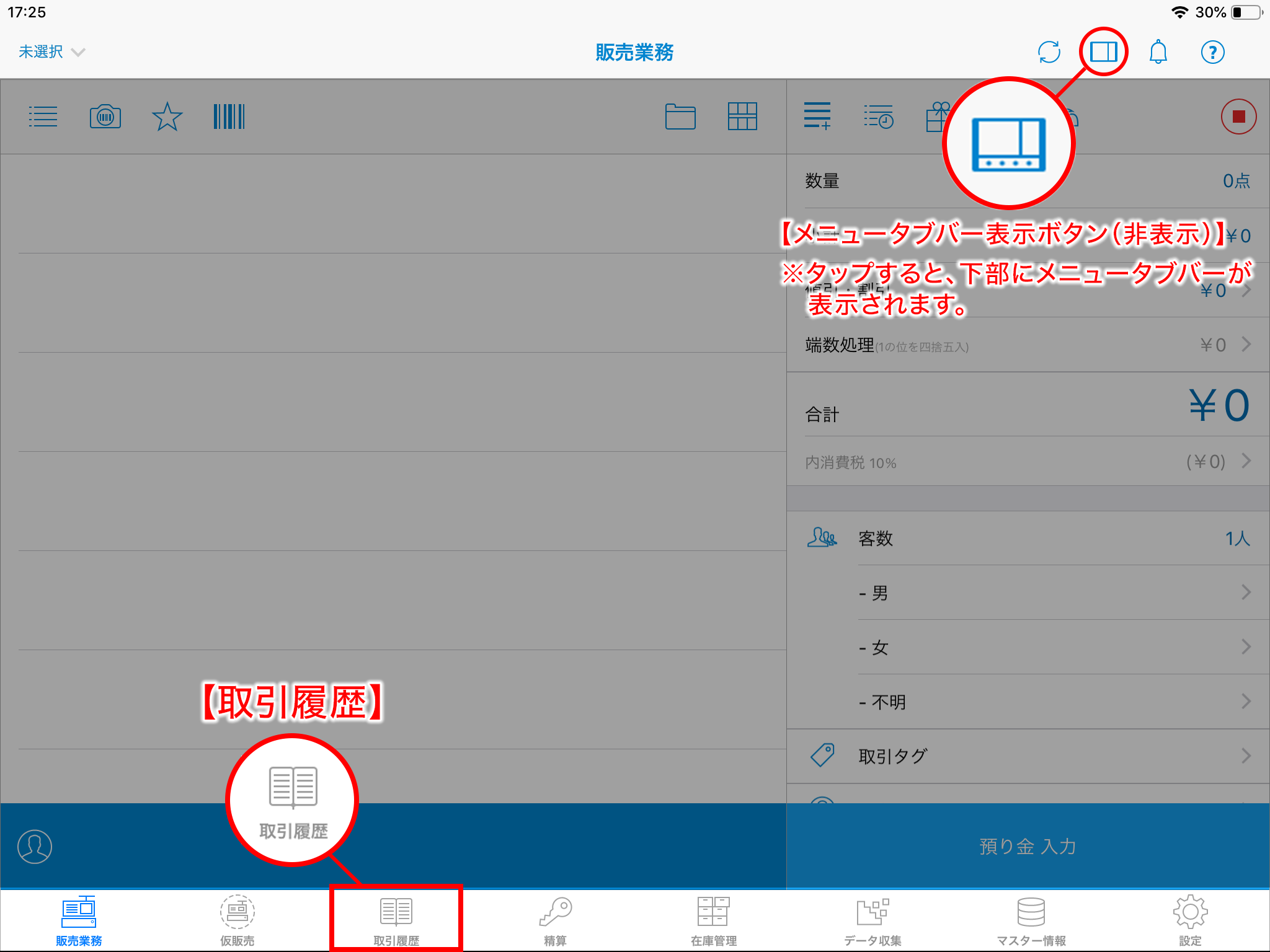
Task: Switch to the 取引履歴 tab
Action: 396,920
